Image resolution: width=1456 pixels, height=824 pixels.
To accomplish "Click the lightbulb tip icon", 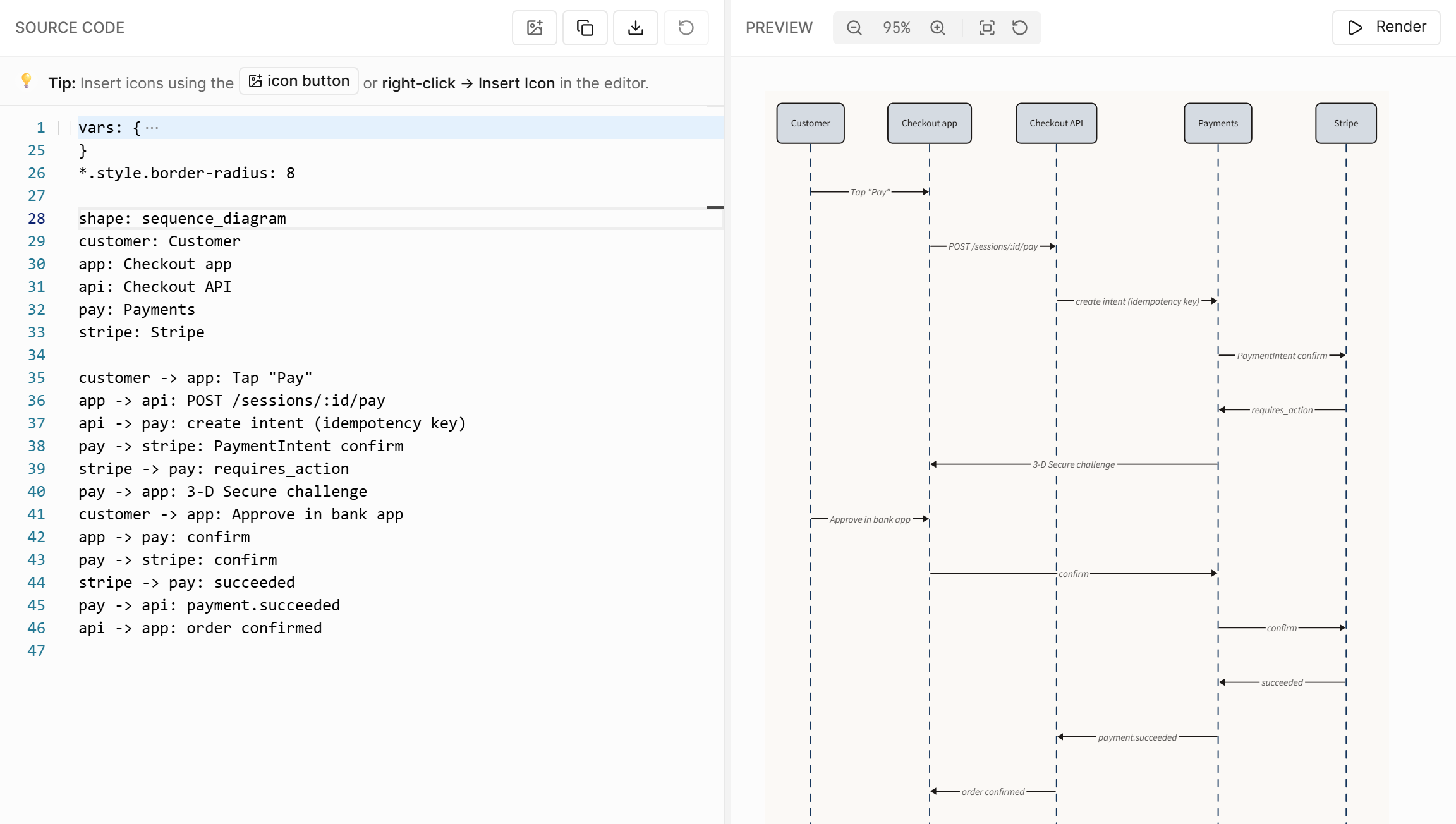I will tap(27, 81).
